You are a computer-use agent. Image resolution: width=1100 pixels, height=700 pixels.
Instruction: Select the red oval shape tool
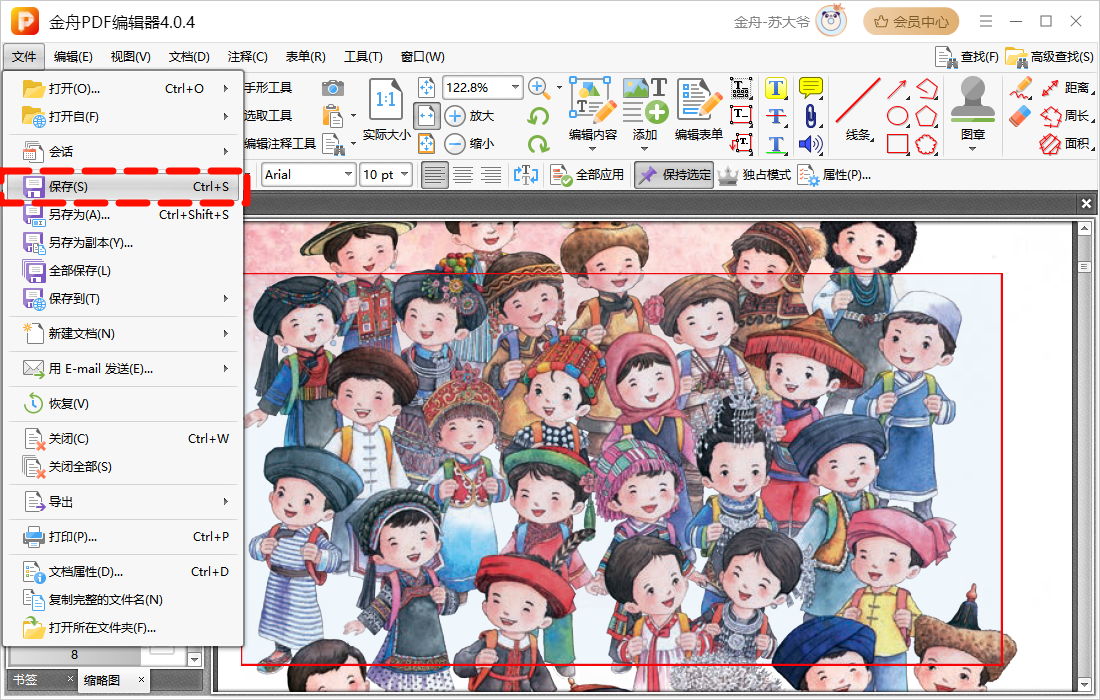[x=897, y=116]
